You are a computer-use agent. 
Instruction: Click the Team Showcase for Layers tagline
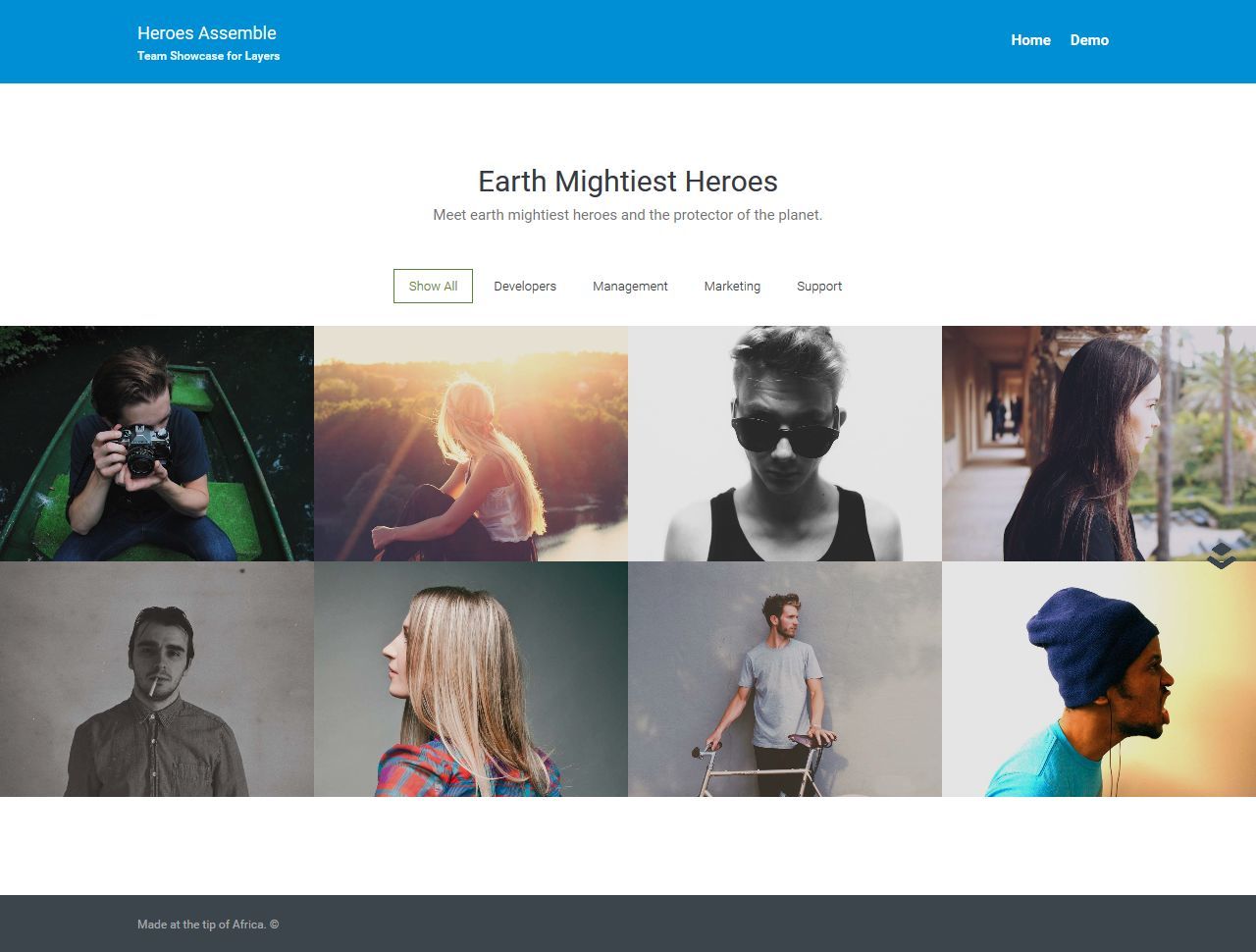point(208,56)
